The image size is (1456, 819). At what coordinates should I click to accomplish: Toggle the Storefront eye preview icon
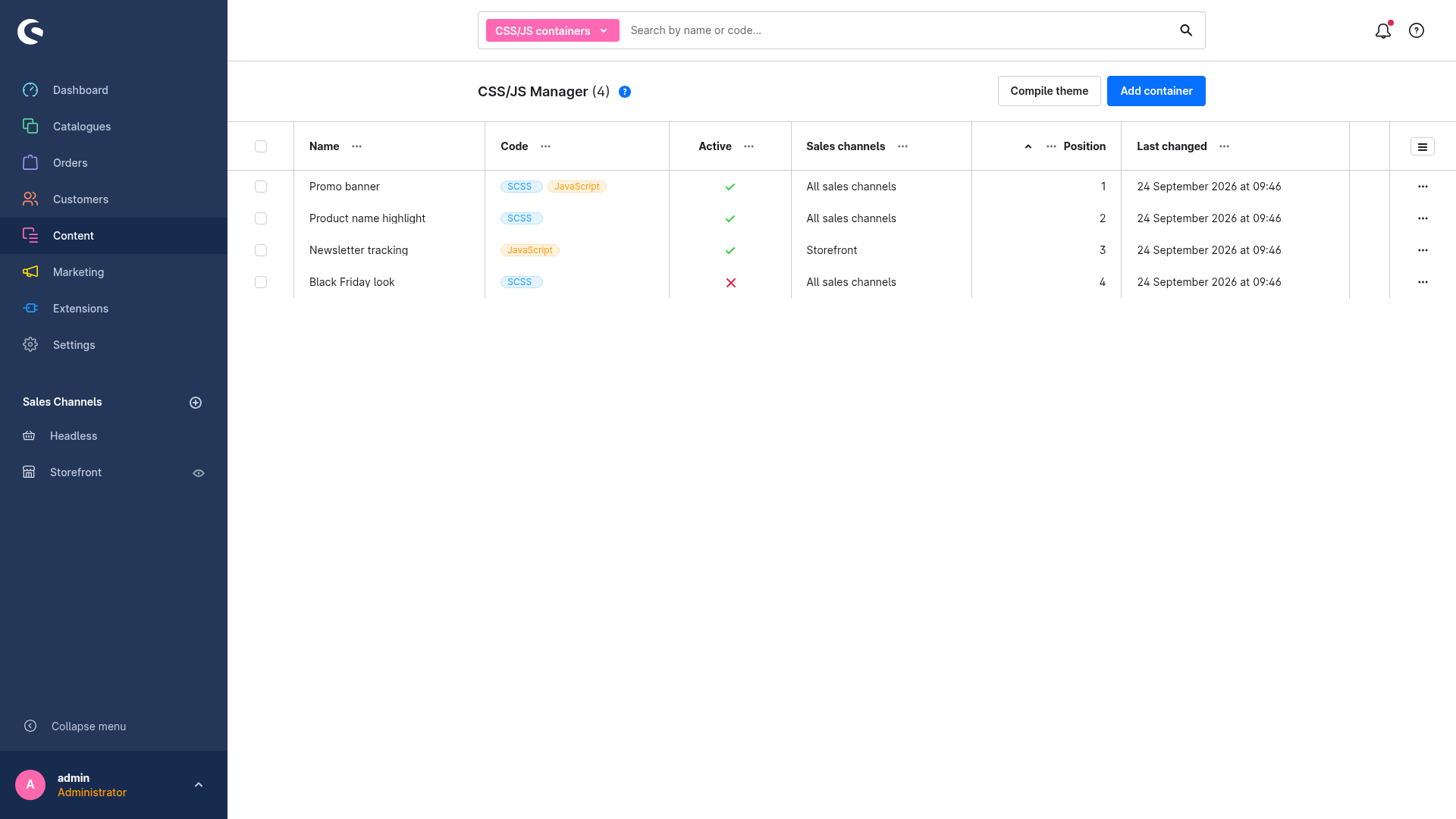coord(199,473)
